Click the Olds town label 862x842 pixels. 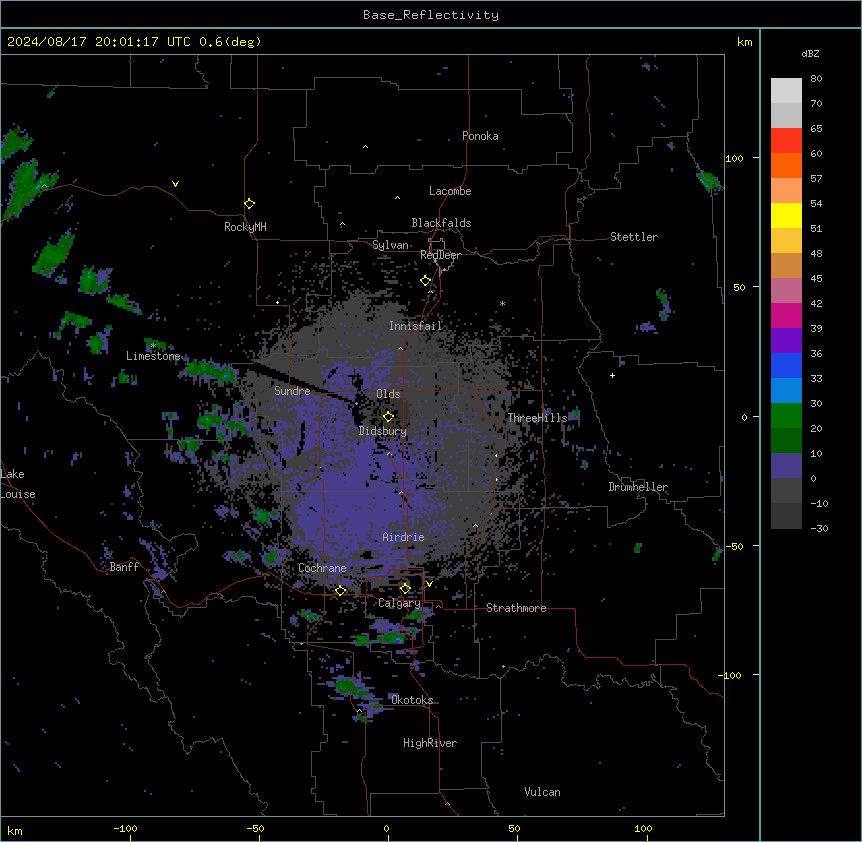point(388,394)
